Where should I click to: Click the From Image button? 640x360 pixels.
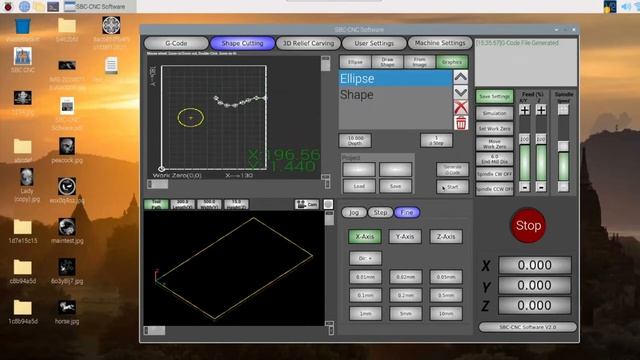point(420,62)
